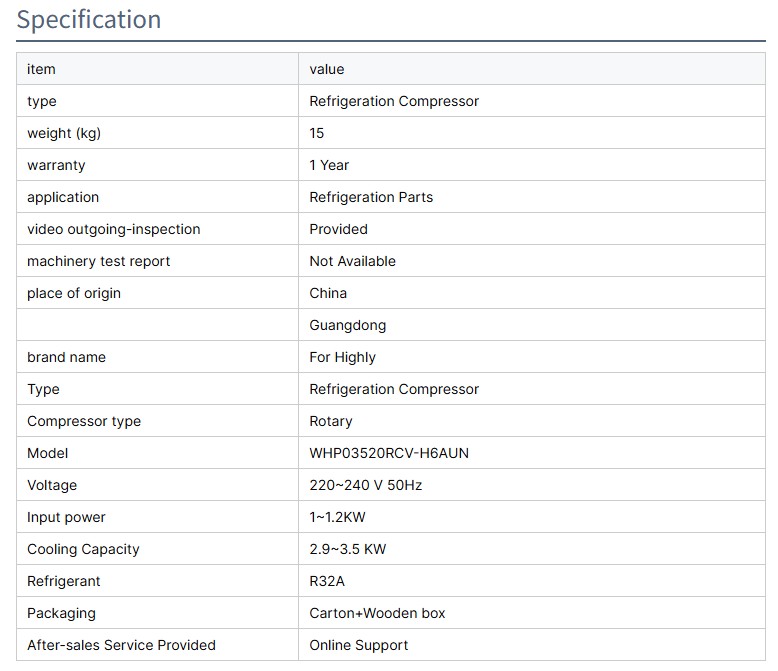Click the "220~240 V 50Hz" voltage value
Viewport: 778px width, 671px height.
(365, 485)
